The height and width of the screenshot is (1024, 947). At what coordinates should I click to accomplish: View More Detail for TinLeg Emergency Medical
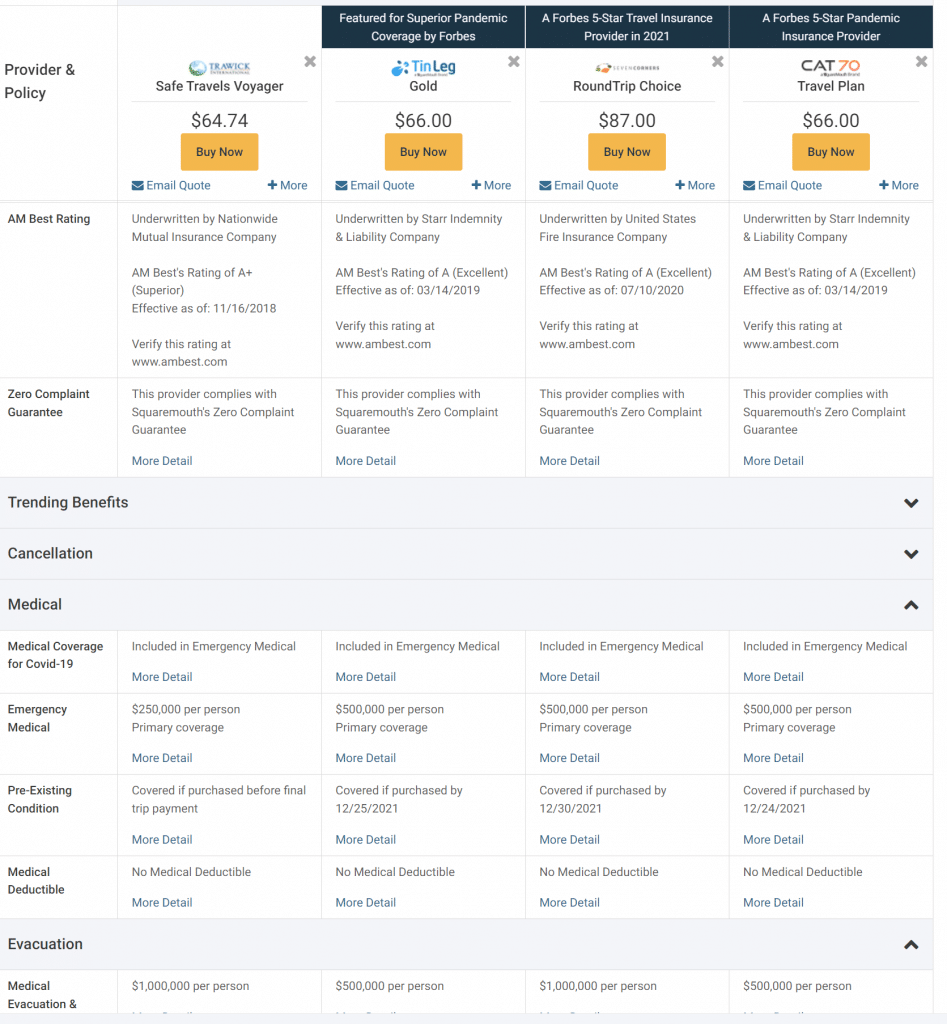366,758
